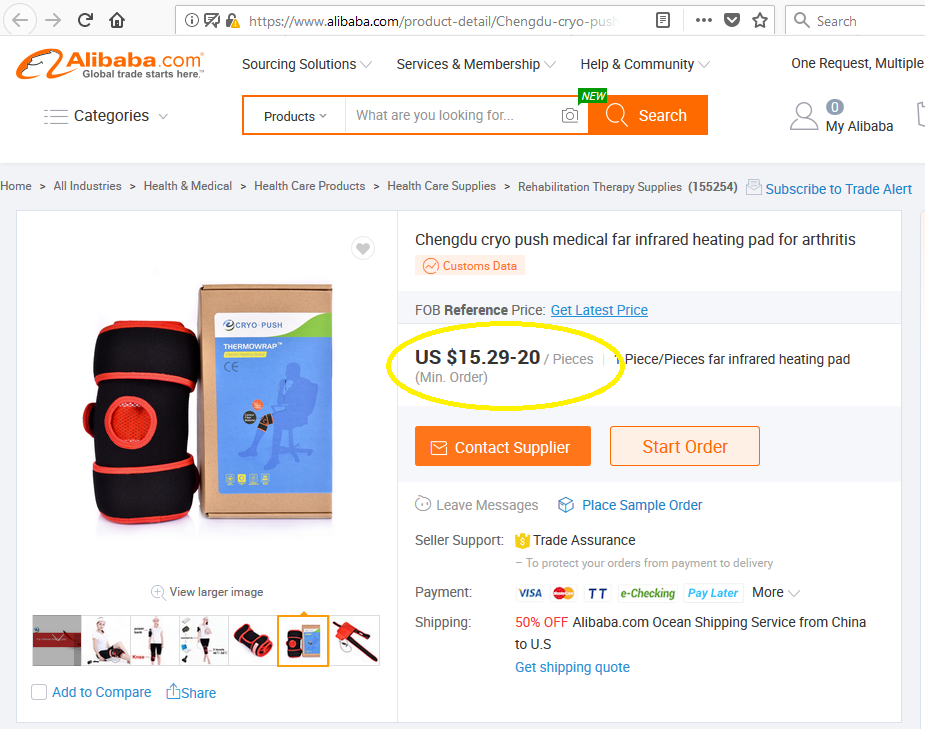This screenshot has width=925, height=730.
Task: Expand the Categories dropdown
Action: [x=106, y=116]
